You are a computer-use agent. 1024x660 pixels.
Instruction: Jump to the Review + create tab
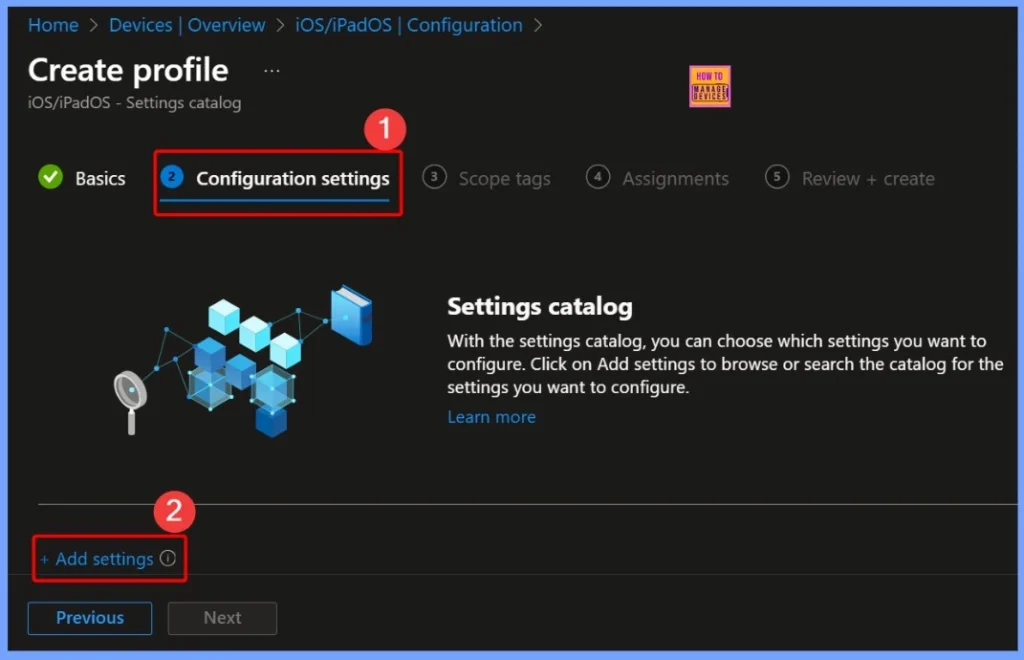click(x=867, y=179)
